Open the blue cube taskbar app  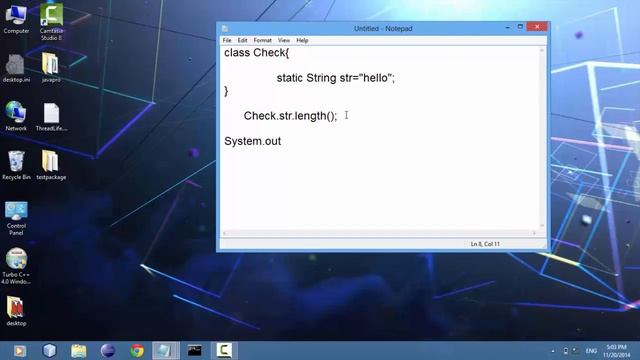click(49, 351)
